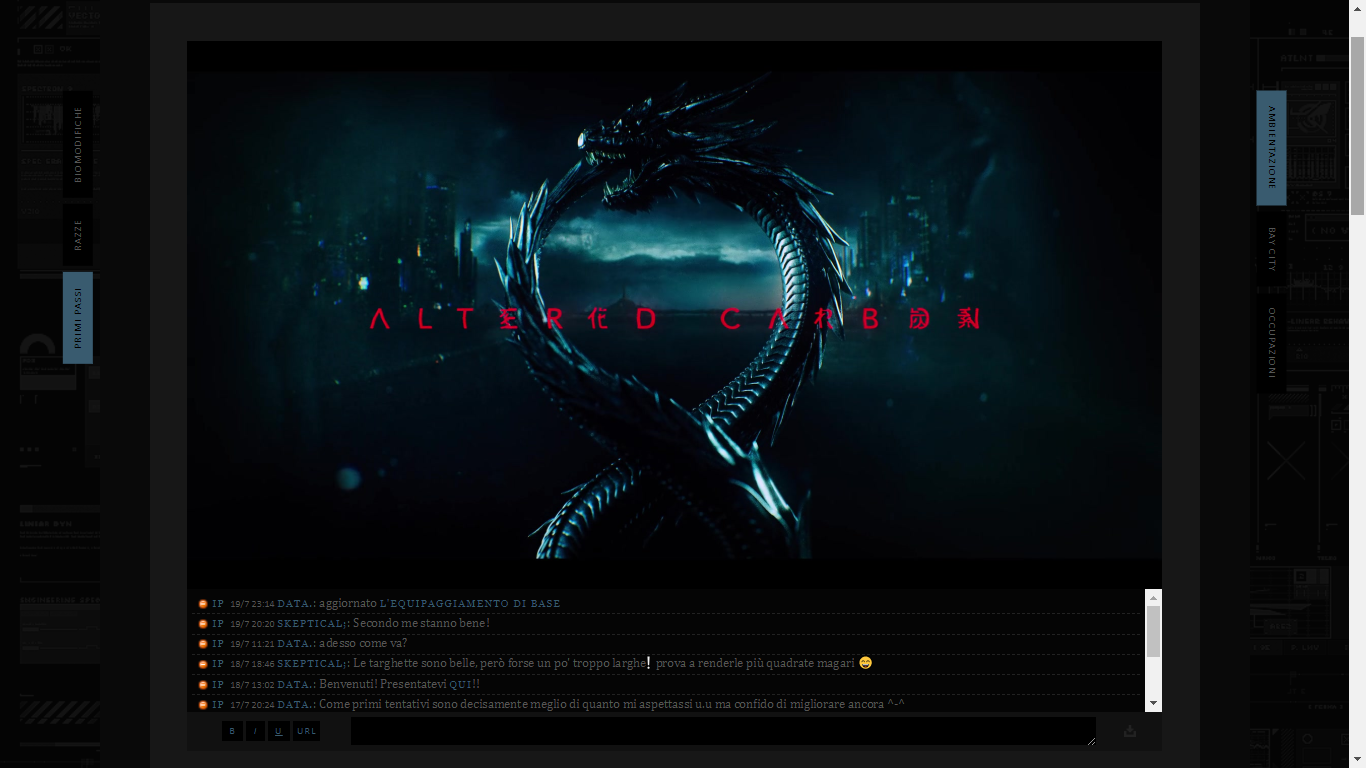Click the IP link on the 18/7 18:46 message

(x=218, y=664)
